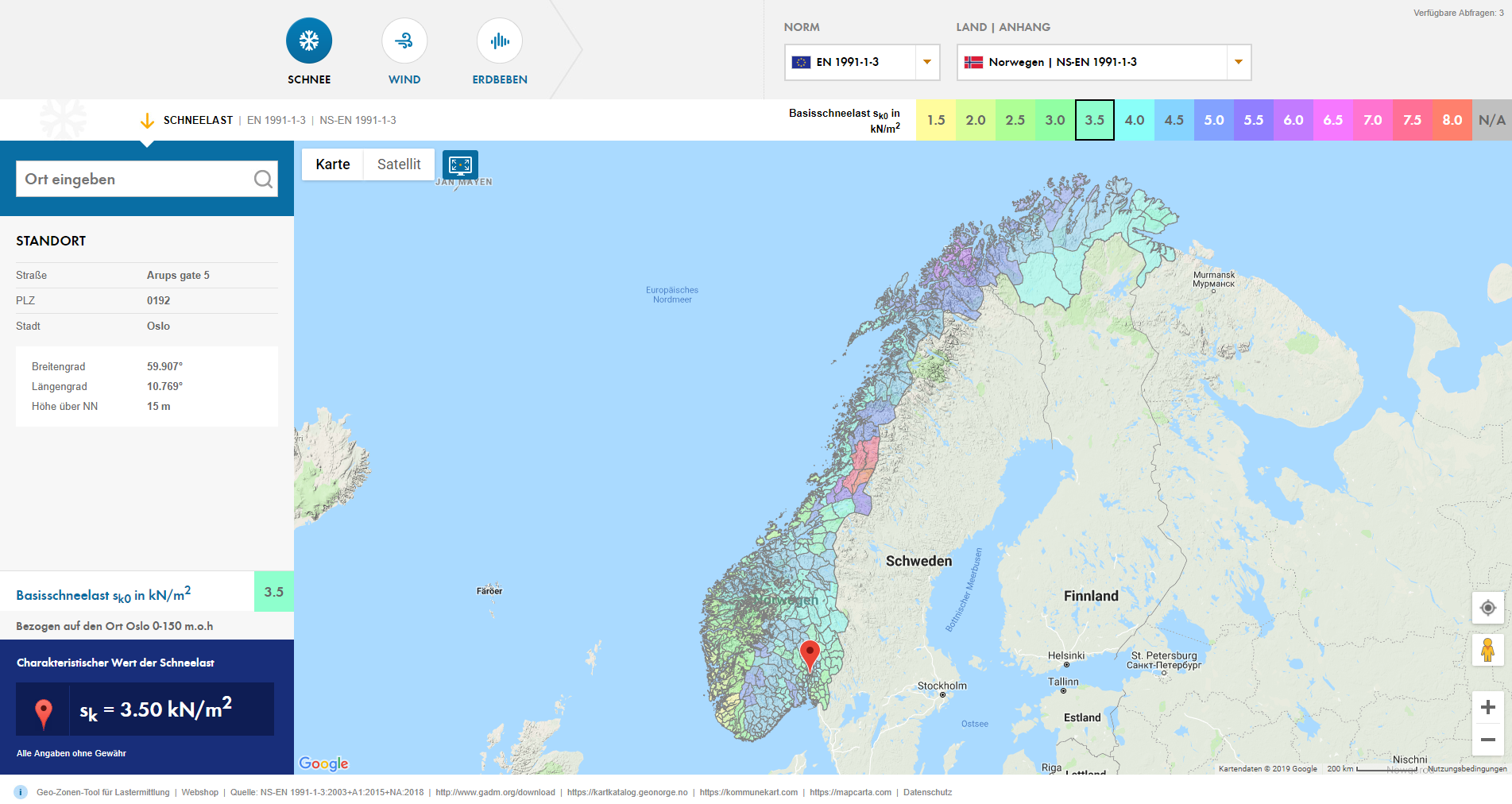1512x804 pixels.
Task: Switch to the ERDBEBEN earthquake module
Action: 499,40
